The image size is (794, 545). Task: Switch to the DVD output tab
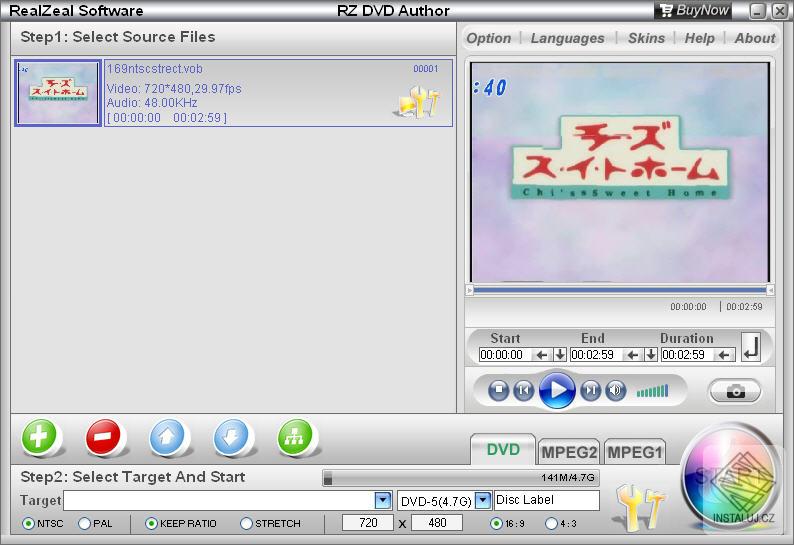point(503,449)
